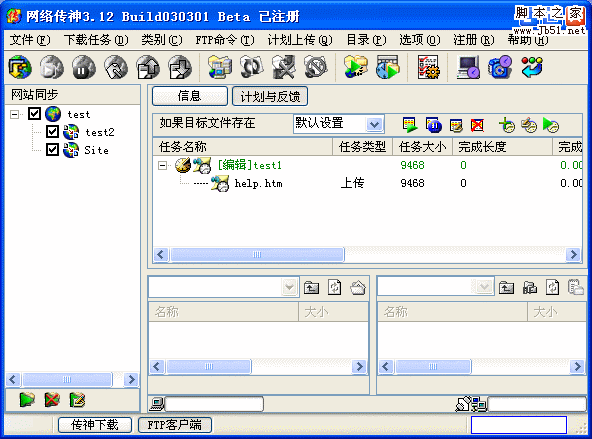Screen dimensions: 592x439
Task: Click the red X delete sync icon
Action: pyautogui.click(x=52, y=400)
